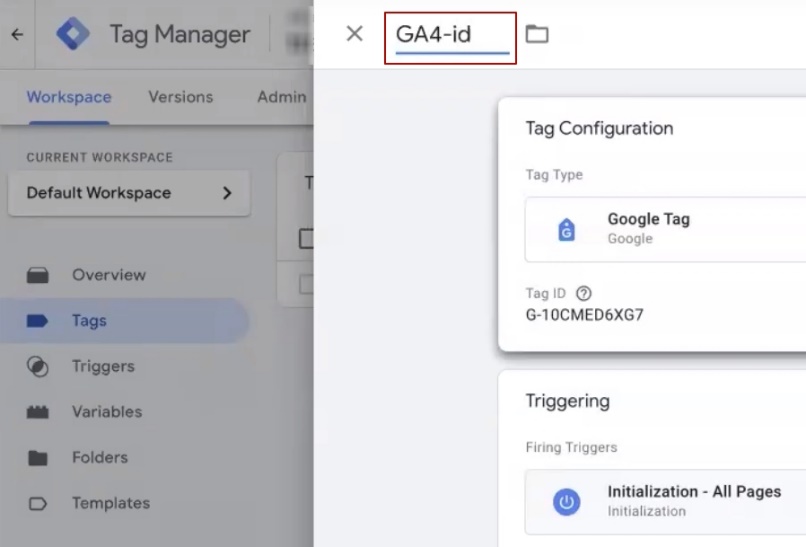Click the Google Tag type icon
Screen dimensions: 806x547
567,230
